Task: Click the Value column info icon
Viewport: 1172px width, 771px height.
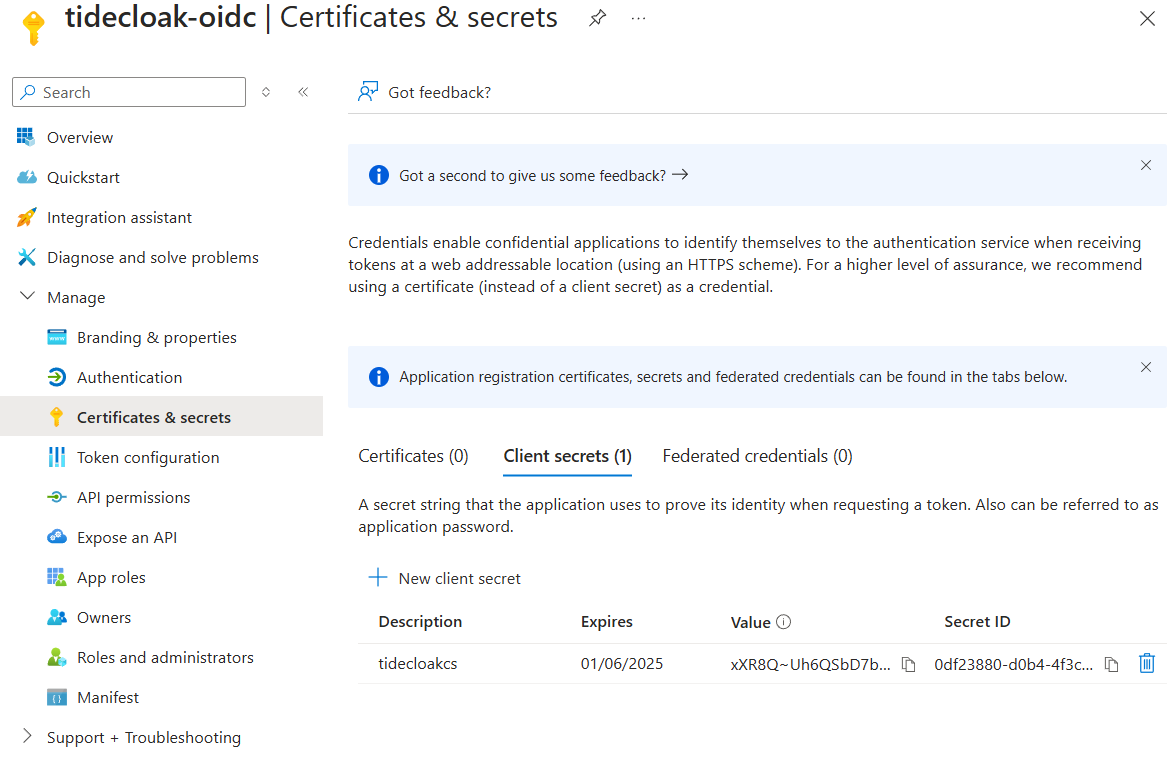Action: point(783,622)
